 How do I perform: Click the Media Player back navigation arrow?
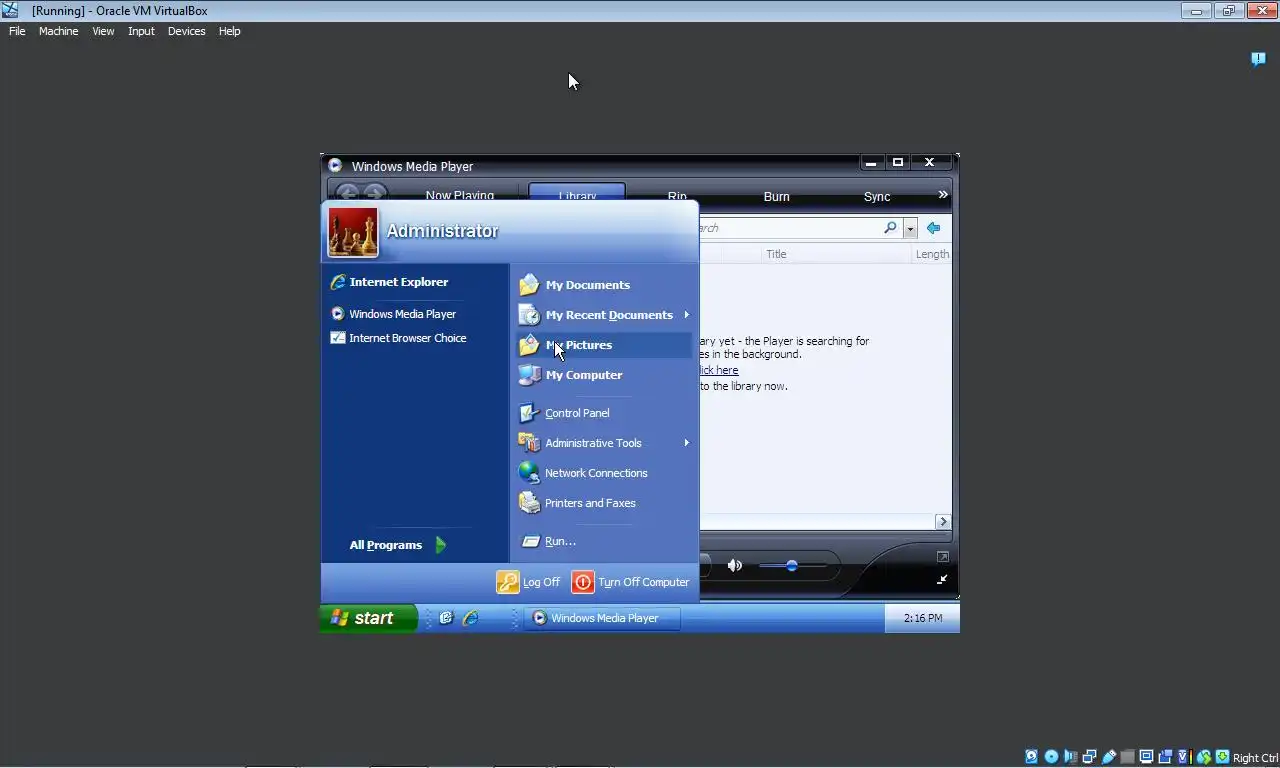[x=347, y=193]
